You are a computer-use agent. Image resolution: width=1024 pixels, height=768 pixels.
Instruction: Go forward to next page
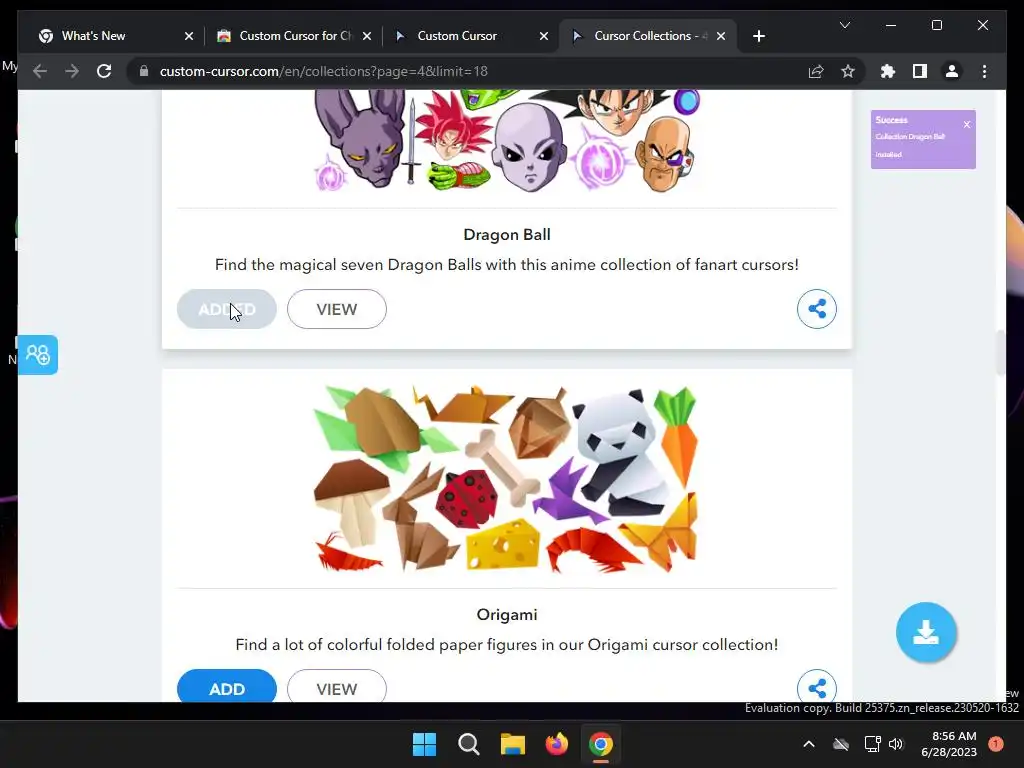72,71
